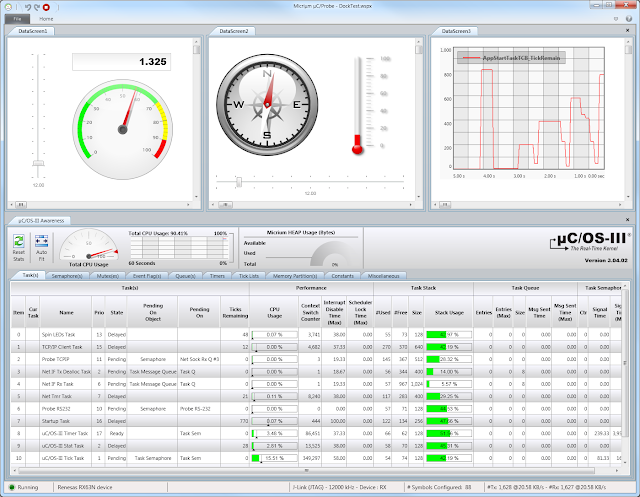Click the µC/Probe application icon in title bar
This screenshot has height=497, width=640.
coord(7,7)
